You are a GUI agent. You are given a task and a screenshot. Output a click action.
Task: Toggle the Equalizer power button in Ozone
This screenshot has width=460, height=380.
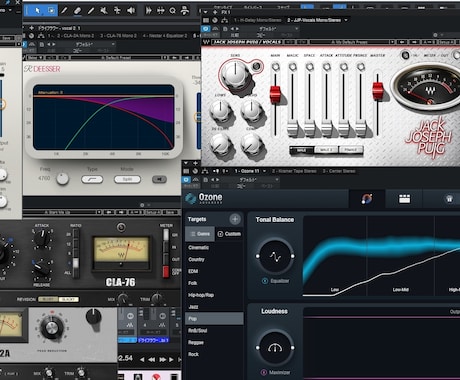(x=265, y=281)
